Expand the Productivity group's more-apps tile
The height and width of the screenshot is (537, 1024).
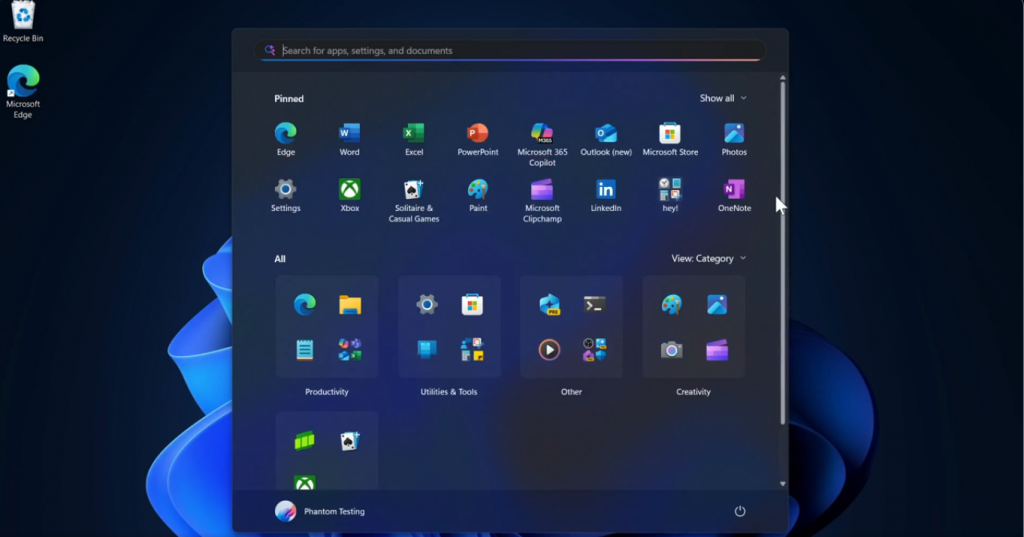coord(350,350)
